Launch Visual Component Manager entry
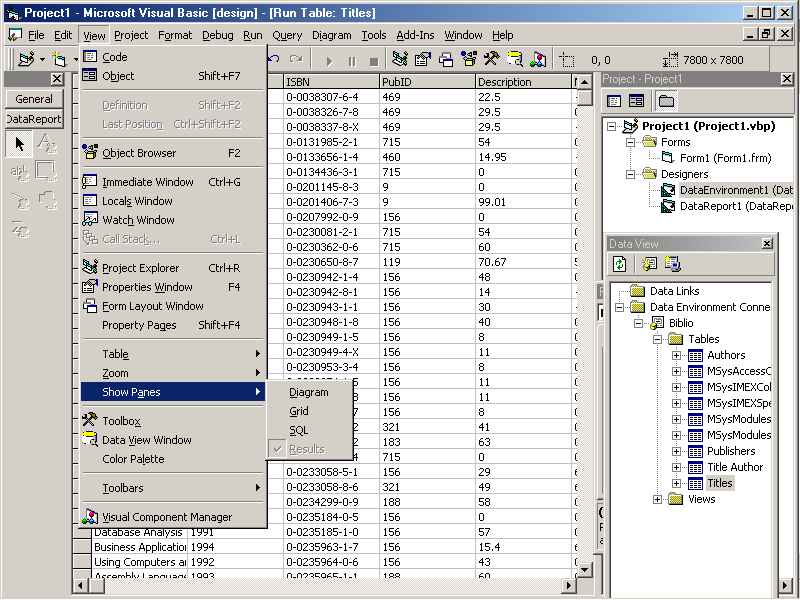The width and height of the screenshot is (800, 600). pos(173,517)
